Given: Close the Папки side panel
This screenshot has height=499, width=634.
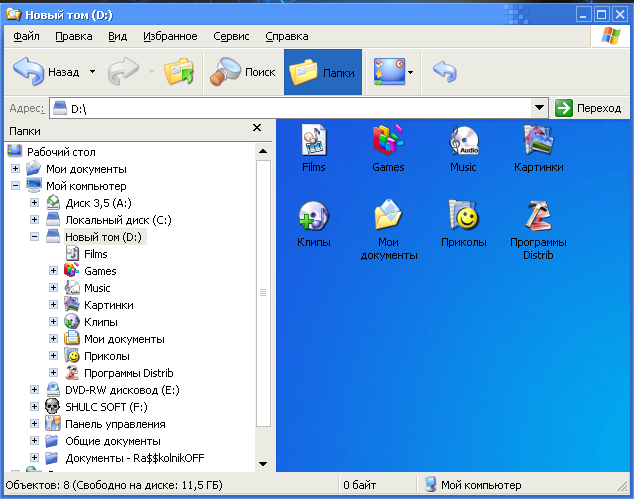Looking at the screenshot, I should coord(257,129).
